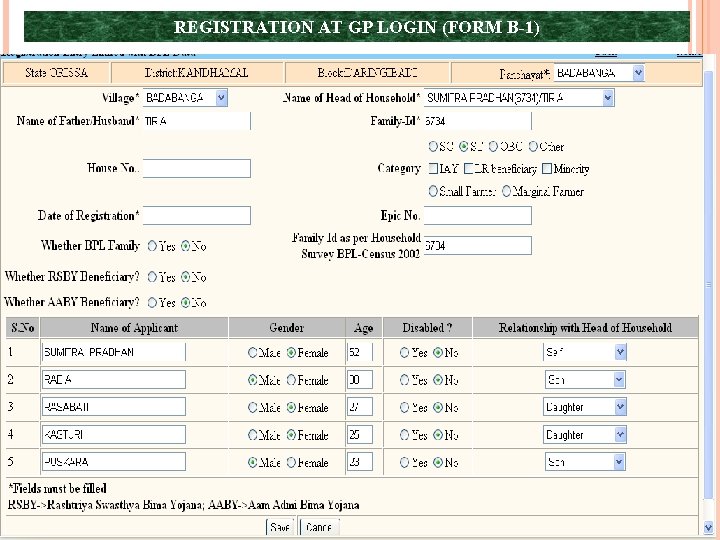Choose No for AABY Beneficiary
720x540 pixels.
186,303
